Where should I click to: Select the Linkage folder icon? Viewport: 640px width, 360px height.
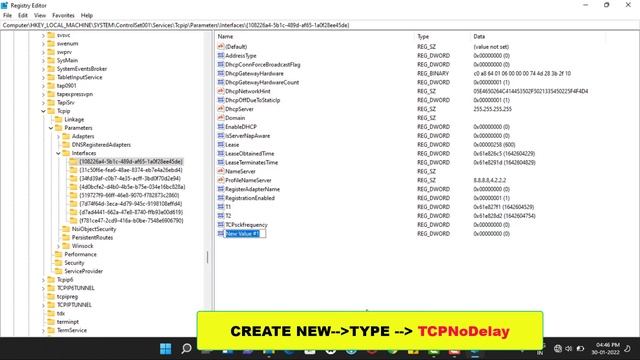click(x=58, y=119)
